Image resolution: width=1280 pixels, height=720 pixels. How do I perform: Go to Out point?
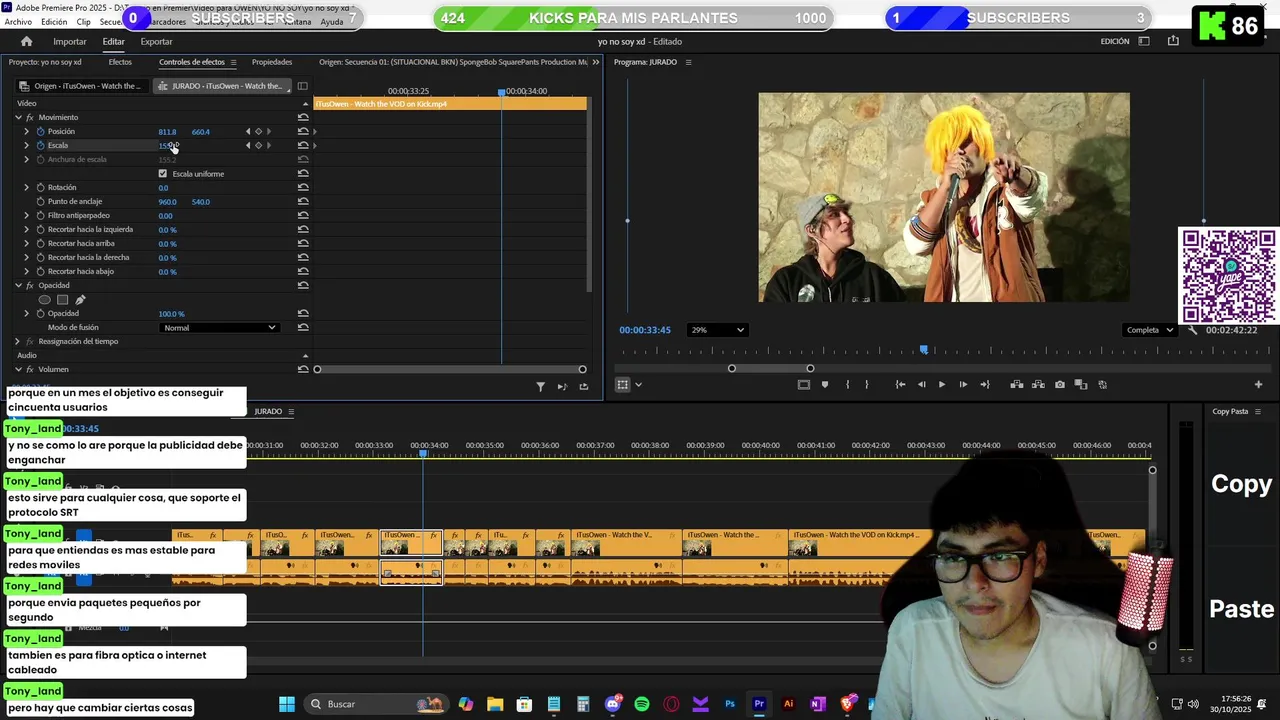point(985,384)
